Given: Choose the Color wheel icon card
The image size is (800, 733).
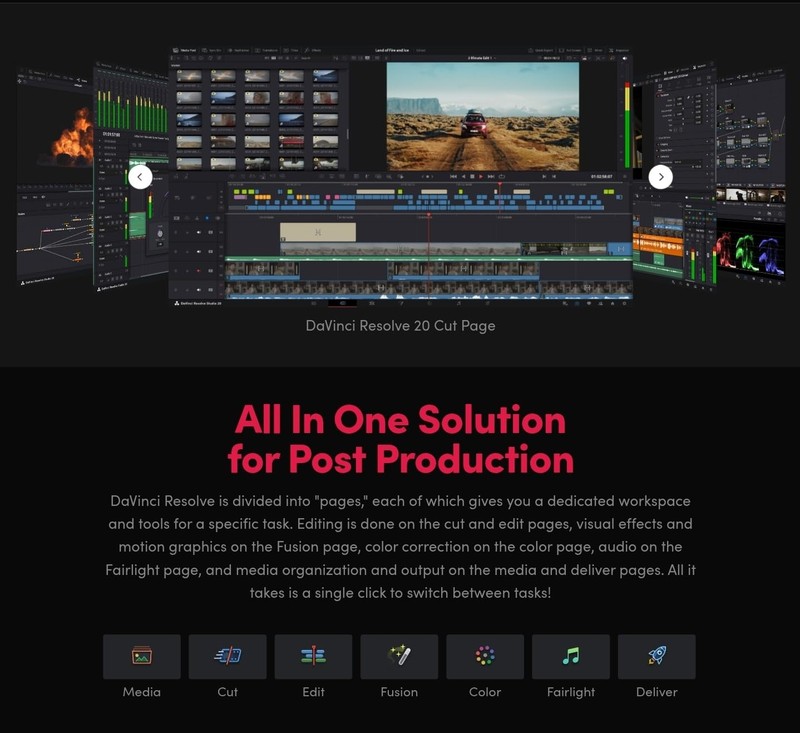Looking at the screenshot, I should (485, 656).
